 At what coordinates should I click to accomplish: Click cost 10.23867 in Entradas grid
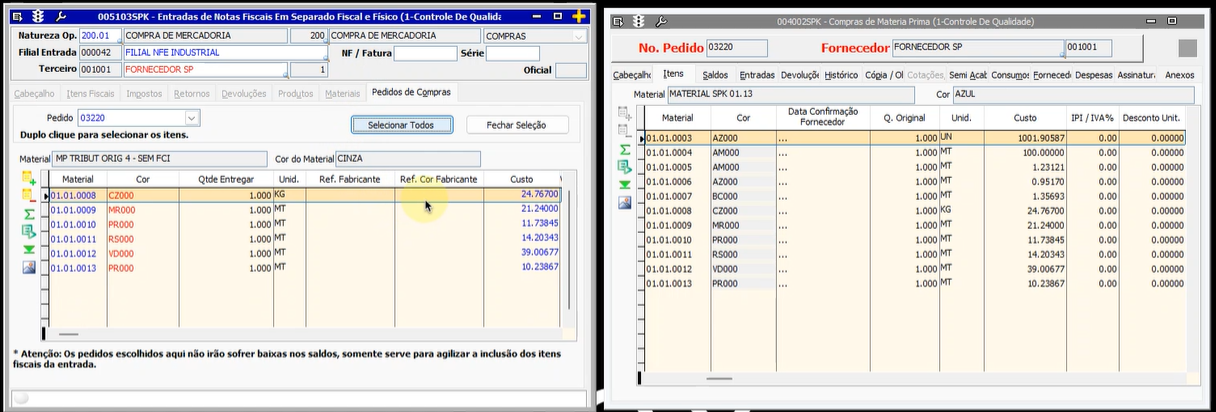[x=539, y=268]
